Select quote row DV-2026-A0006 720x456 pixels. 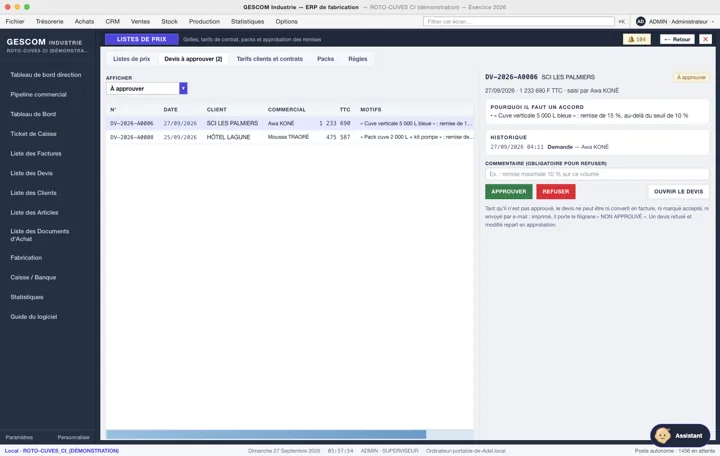click(290, 124)
